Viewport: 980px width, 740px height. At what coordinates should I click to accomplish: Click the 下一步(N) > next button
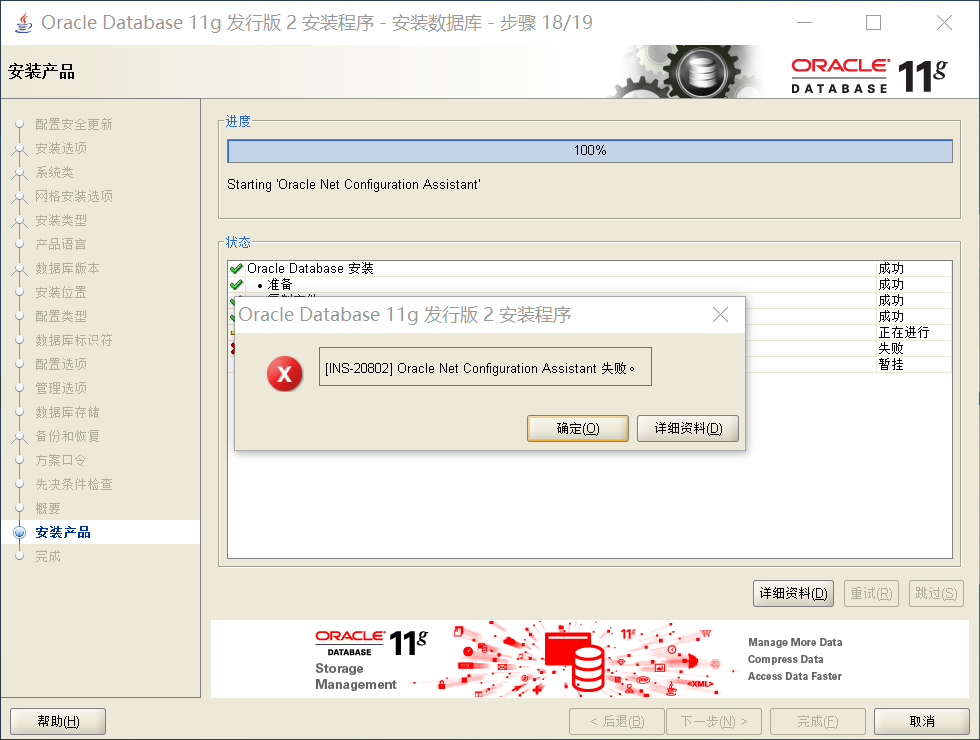[x=714, y=721]
